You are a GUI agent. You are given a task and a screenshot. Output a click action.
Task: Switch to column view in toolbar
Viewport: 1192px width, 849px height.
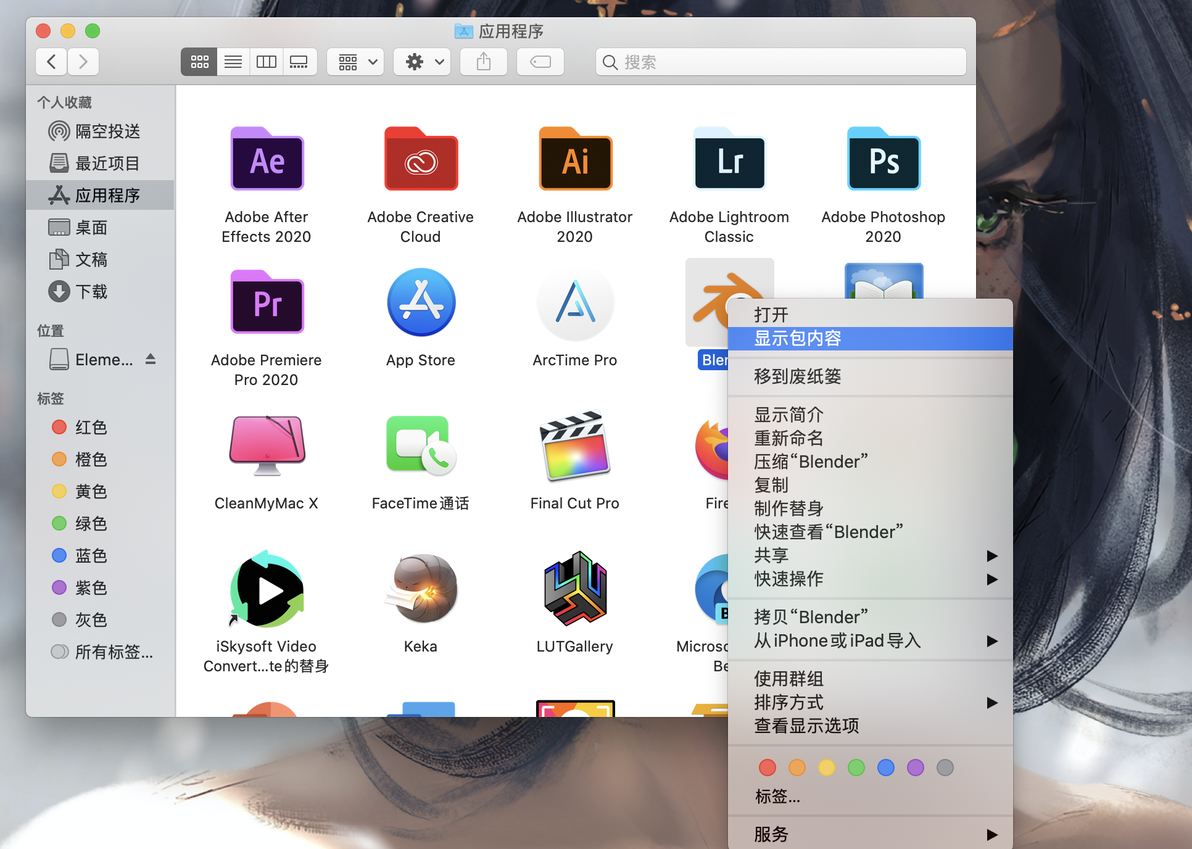[x=266, y=62]
